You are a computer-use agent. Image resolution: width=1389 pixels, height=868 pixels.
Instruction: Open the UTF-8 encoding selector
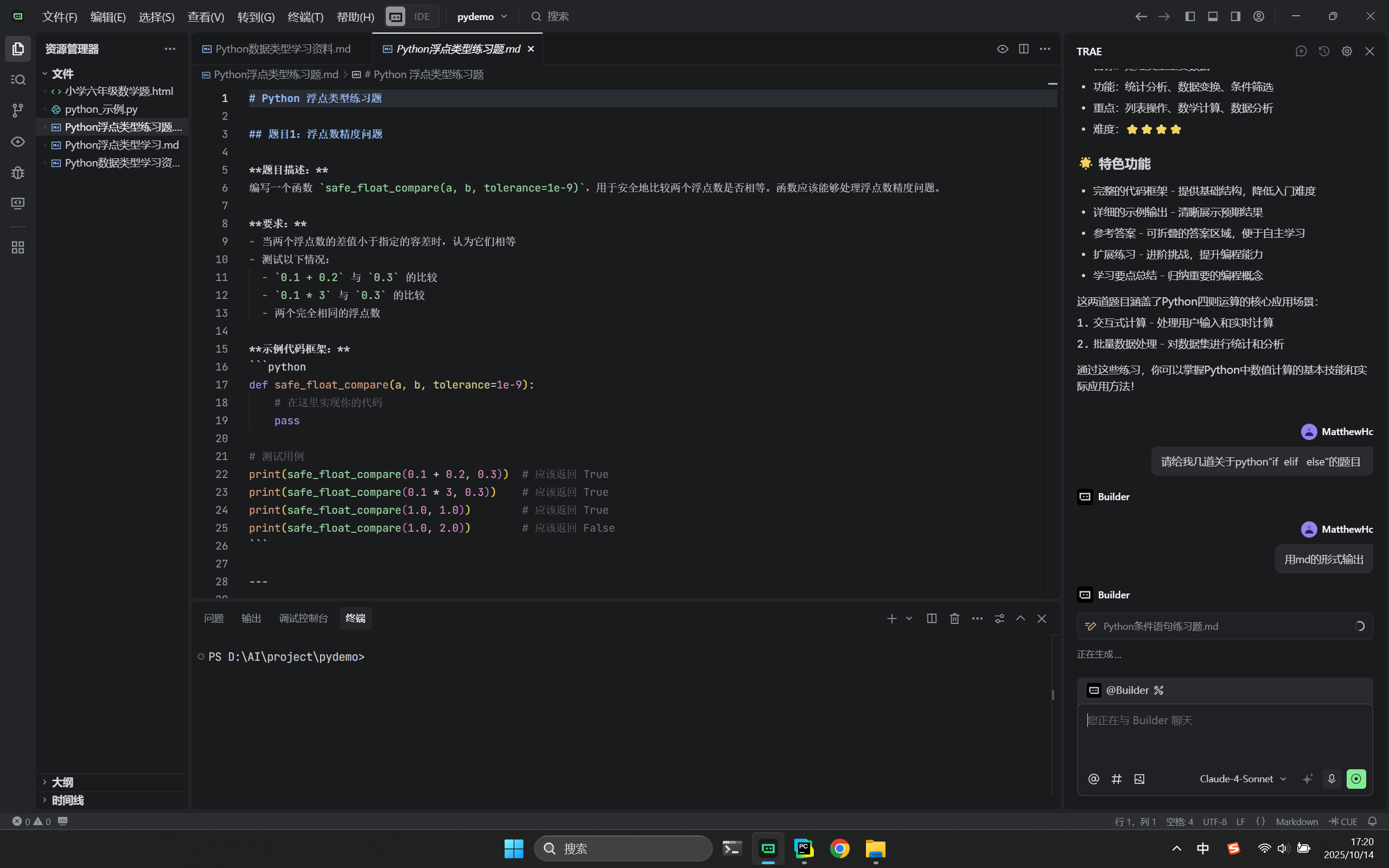pos(1214,821)
